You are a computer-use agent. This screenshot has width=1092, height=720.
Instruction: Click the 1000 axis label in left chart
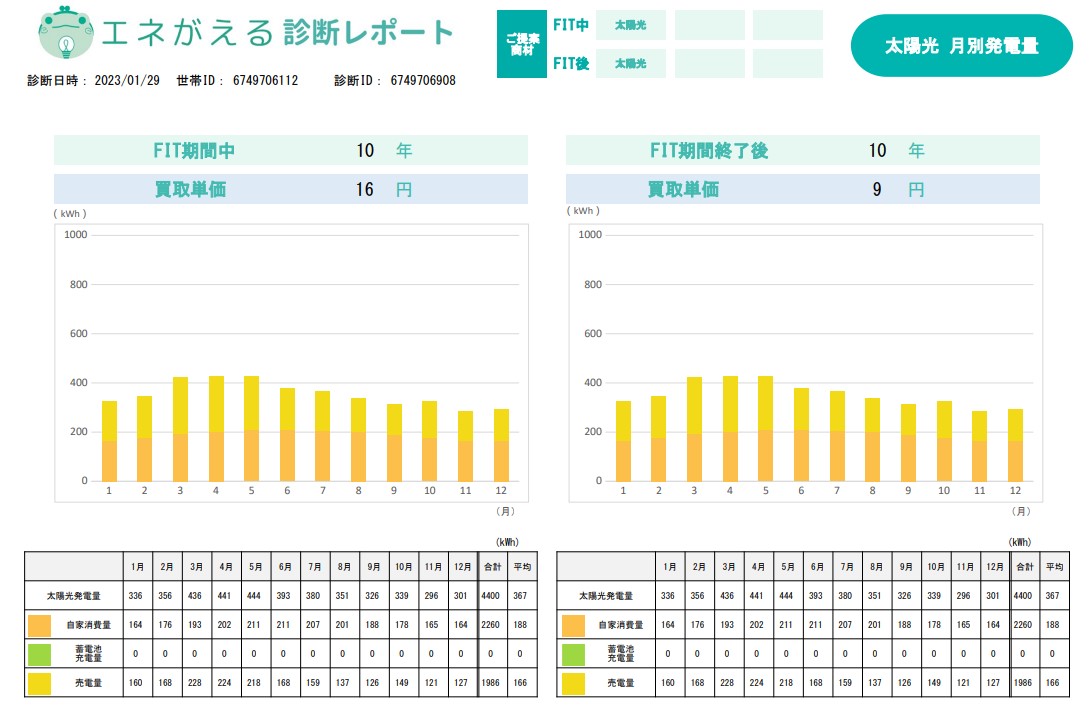point(76,235)
